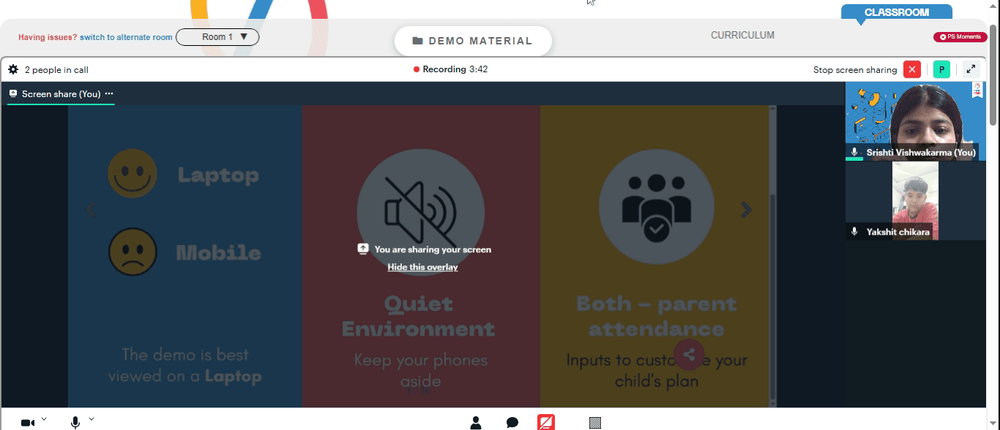Stop screen sharing with red X button
The width and height of the screenshot is (1000, 430).
[x=913, y=70]
